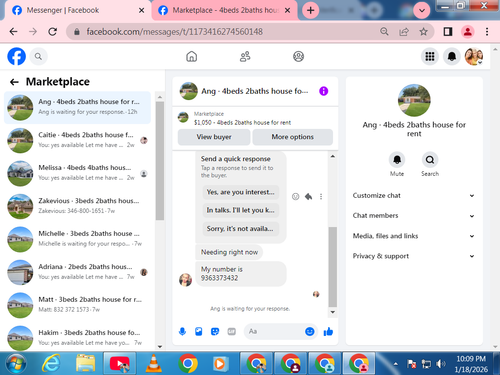Search in conversation via magnifier icon
The height and width of the screenshot is (375, 500).
tap(430, 160)
